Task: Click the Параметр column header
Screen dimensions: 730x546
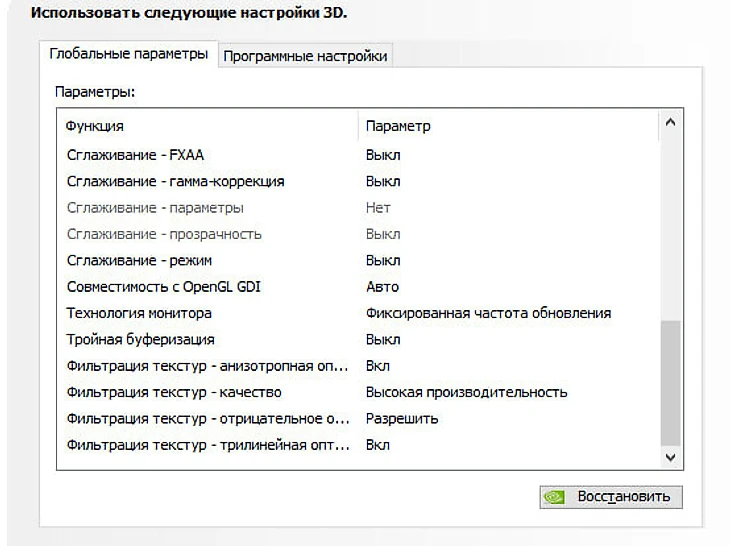Action: click(398, 126)
